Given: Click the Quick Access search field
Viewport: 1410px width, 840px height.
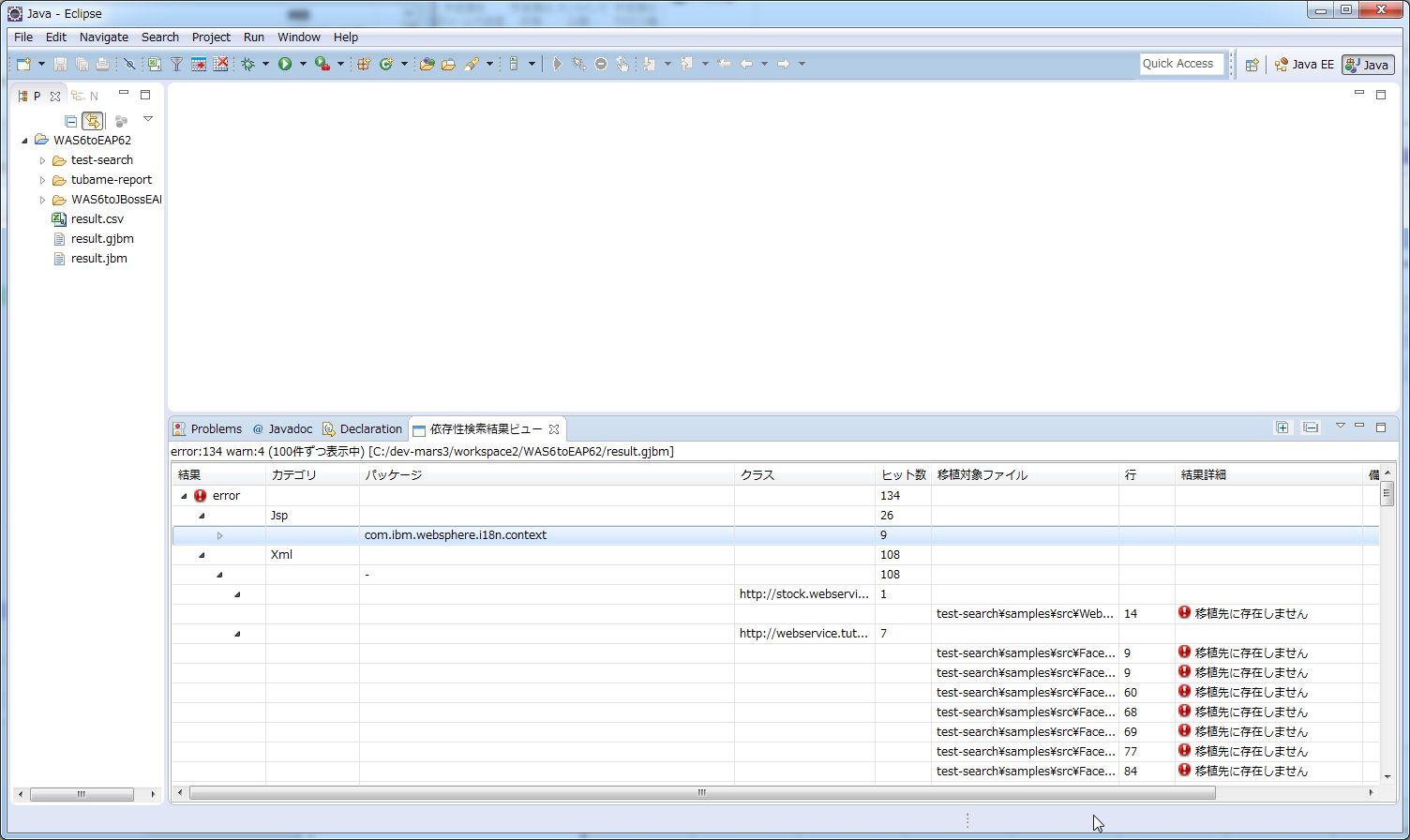Looking at the screenshot, I should 1181,64.
